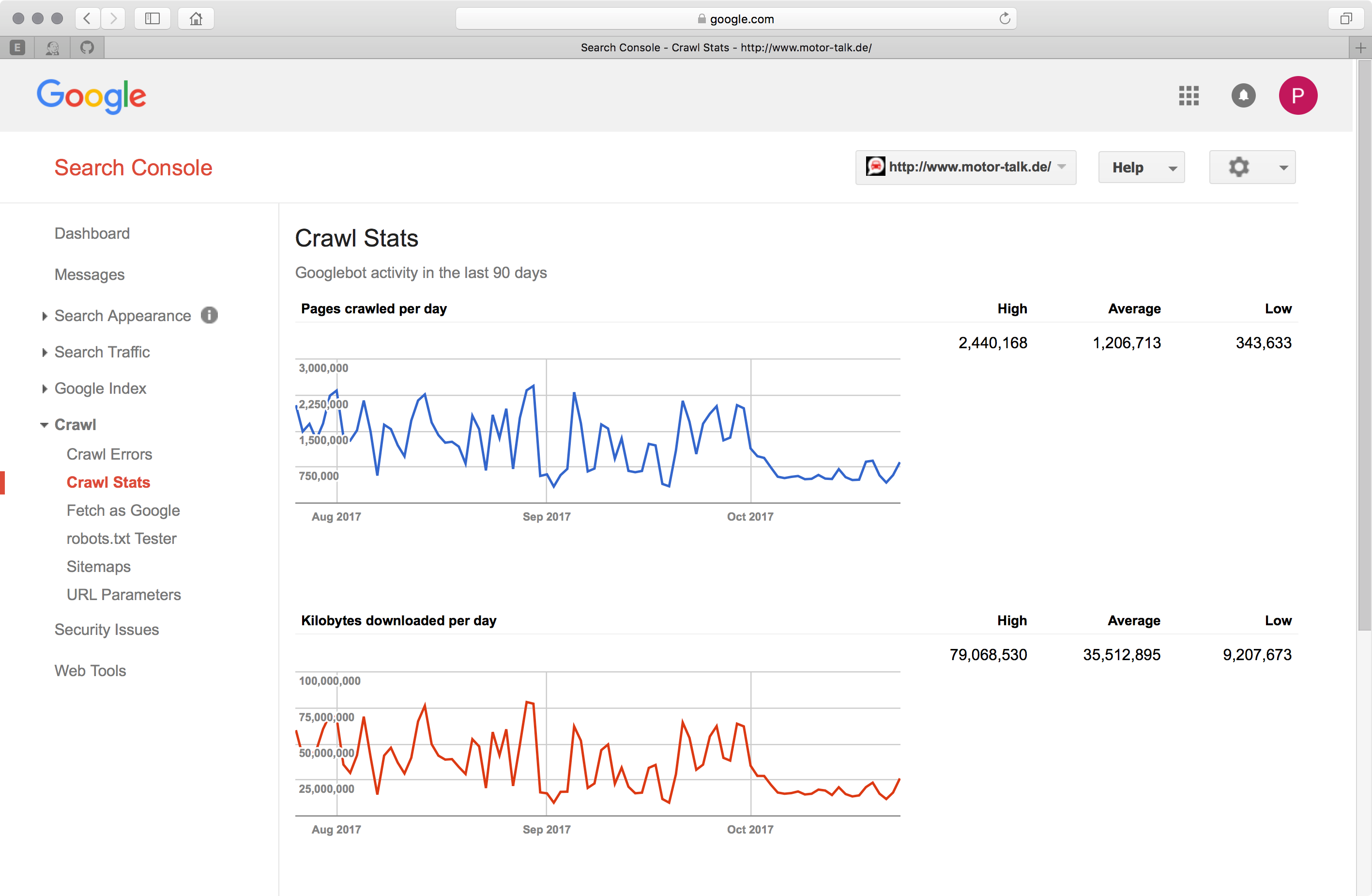Click the Search Console title link
This screenshot has width=1372, height=896.
pyautogui.click(x=133, y=168)
